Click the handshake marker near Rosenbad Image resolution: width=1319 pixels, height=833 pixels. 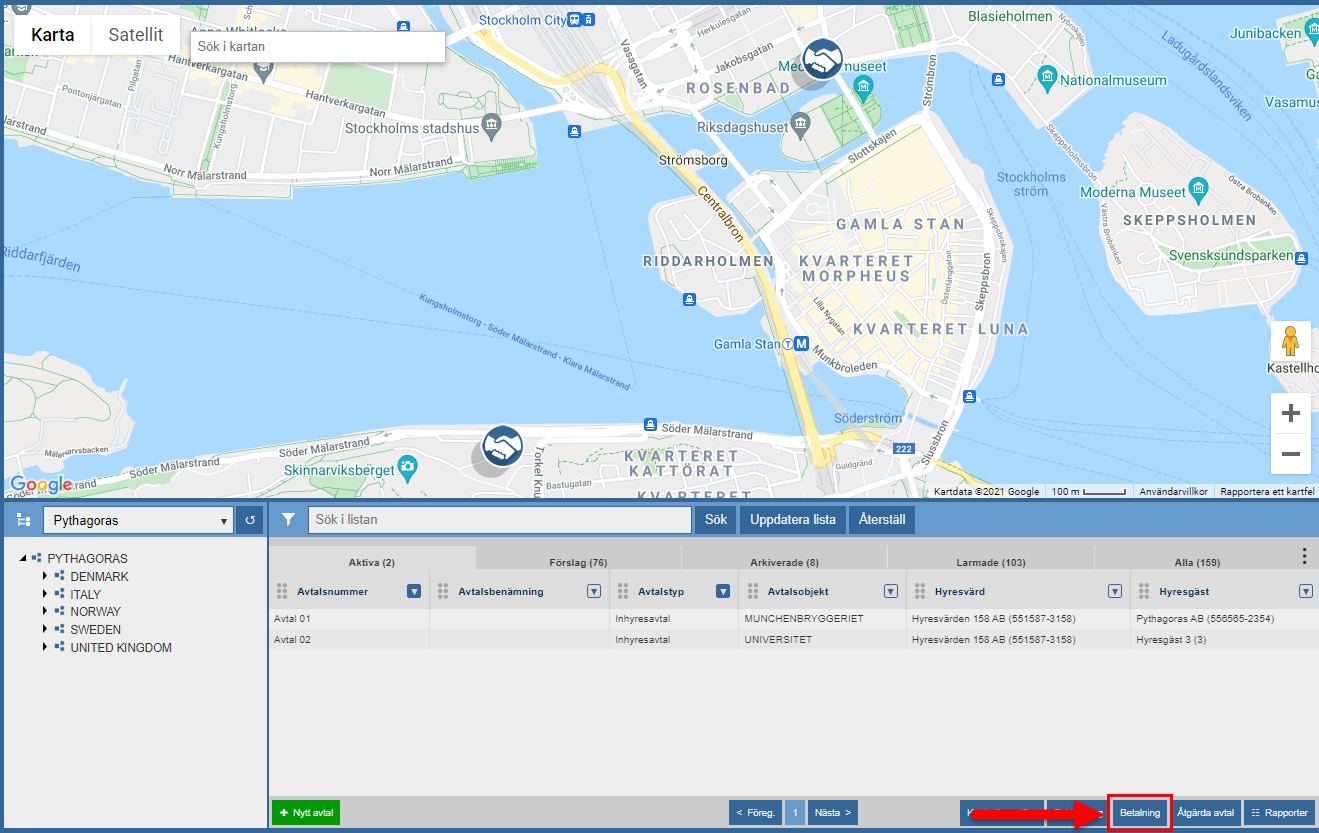[x=823, y=60]
